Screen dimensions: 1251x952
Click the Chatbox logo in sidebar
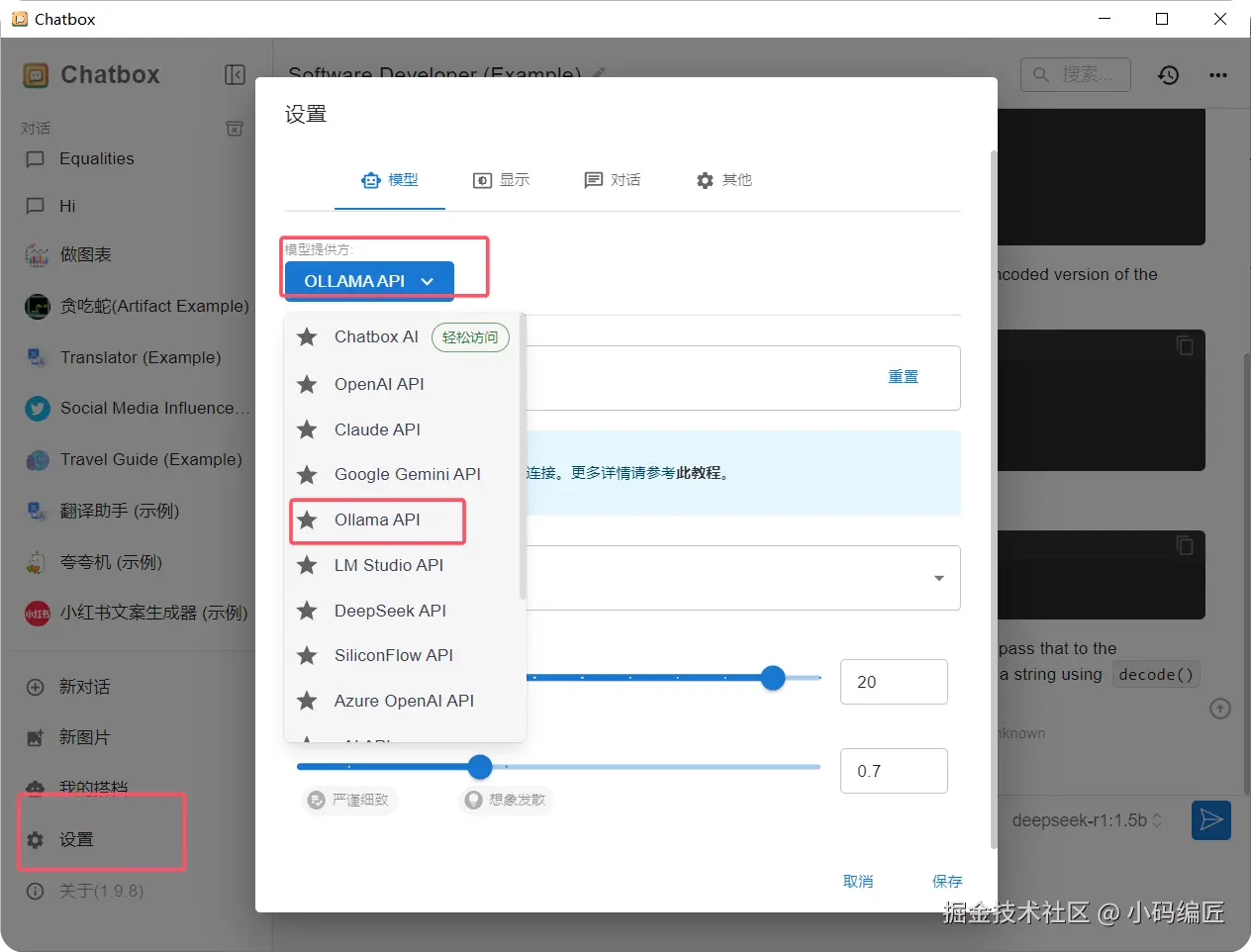(x=36, y=75)
